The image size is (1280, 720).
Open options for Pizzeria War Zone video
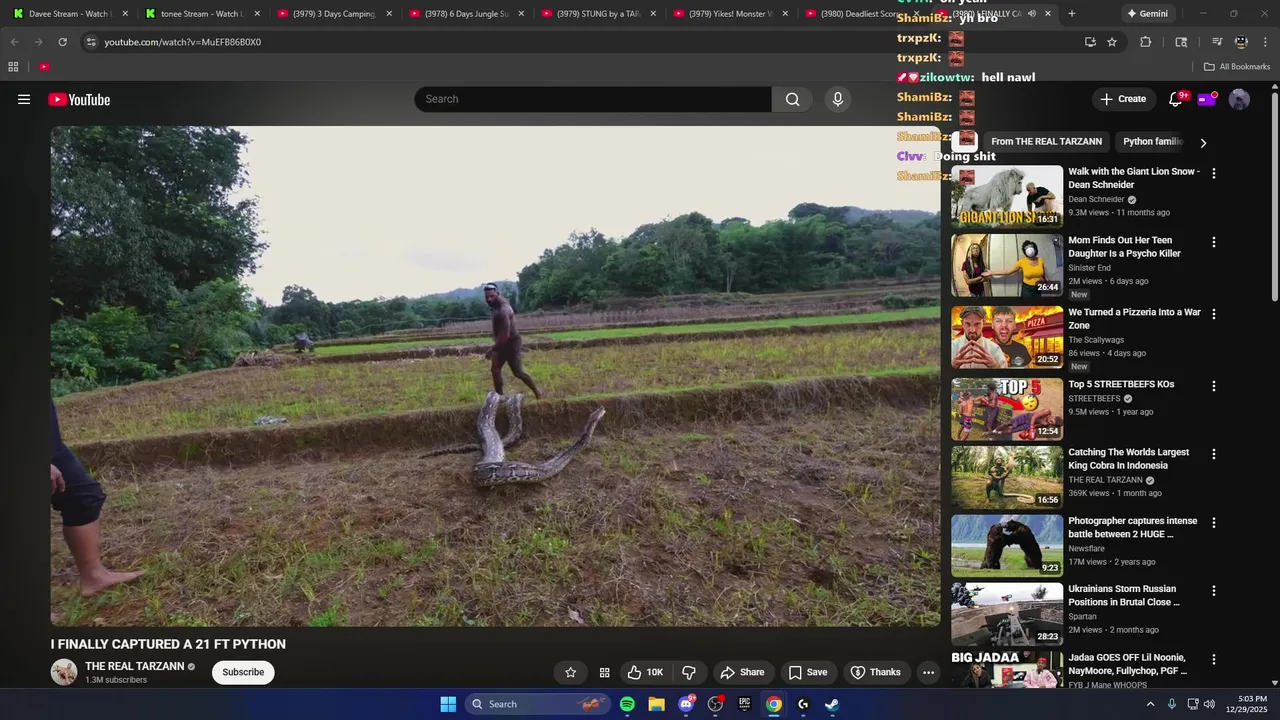pyautogui.click(x=1214, y=314)
